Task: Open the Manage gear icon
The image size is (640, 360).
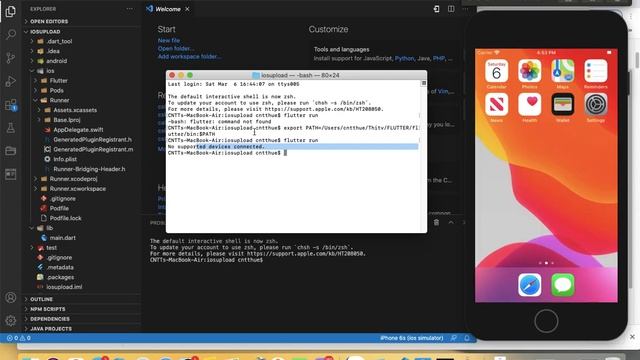Action: coord(11,320)
